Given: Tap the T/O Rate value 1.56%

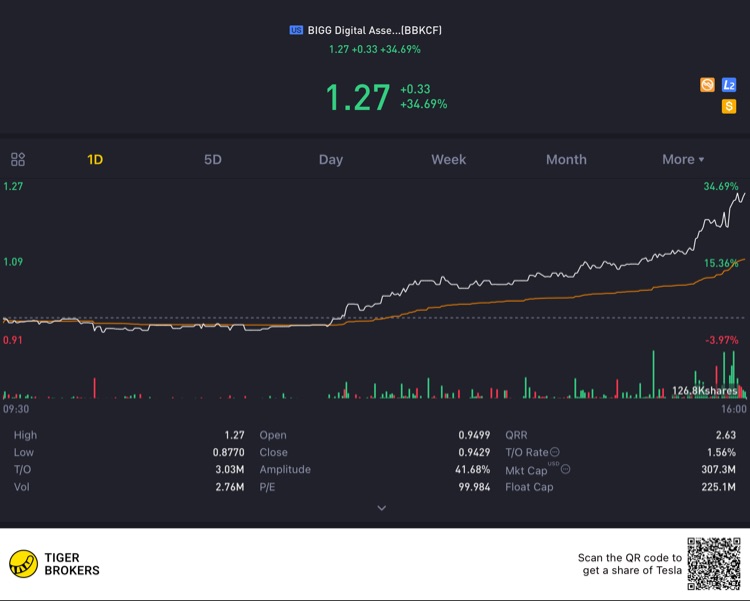Looking at the screenshot, I should [x=721, y=452].
